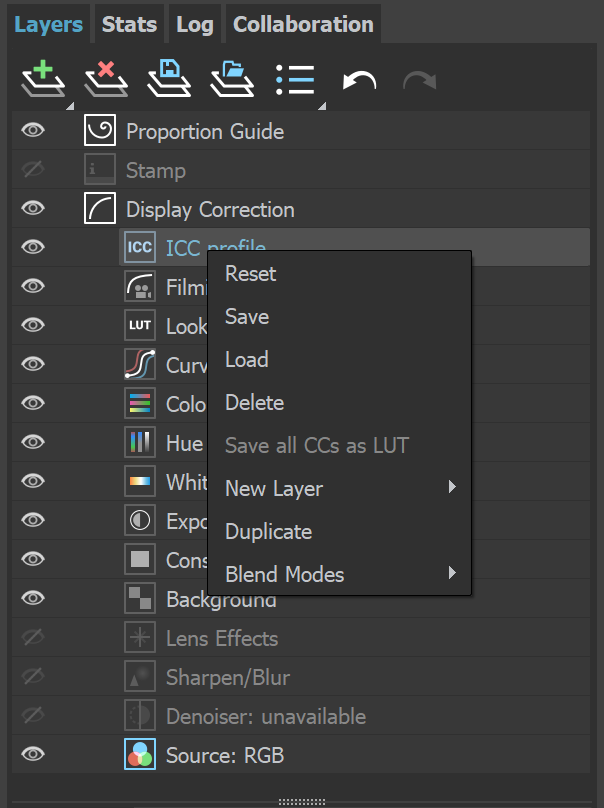Viewport: 604px width, 808px height.
Task: Select Save all CCs as LUT
Action: (317, 446)
